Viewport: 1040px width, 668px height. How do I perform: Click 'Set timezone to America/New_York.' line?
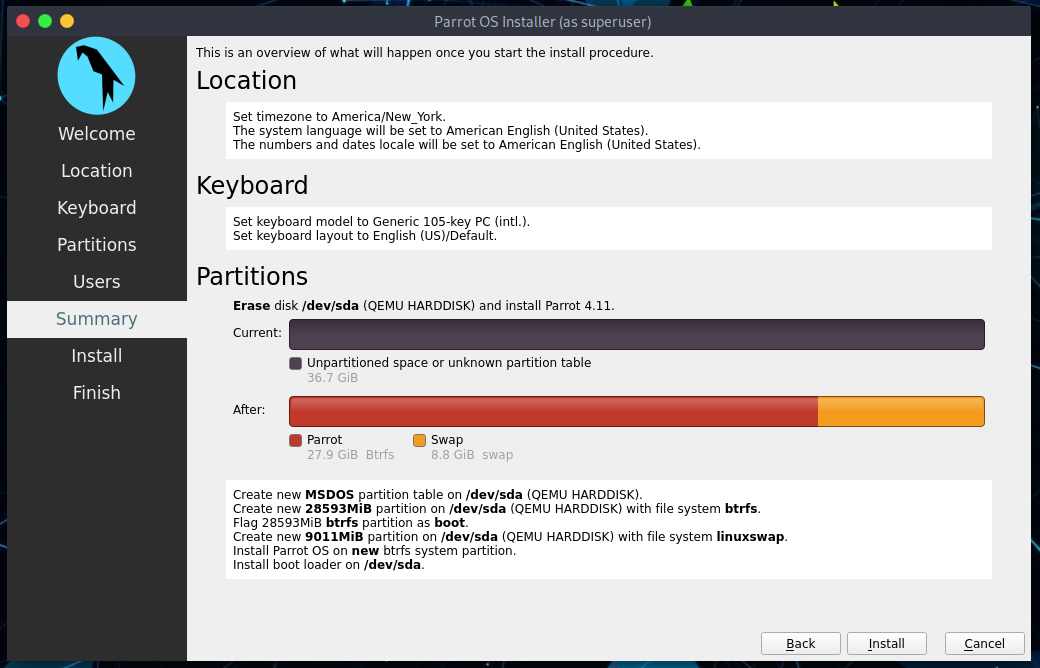339,117
